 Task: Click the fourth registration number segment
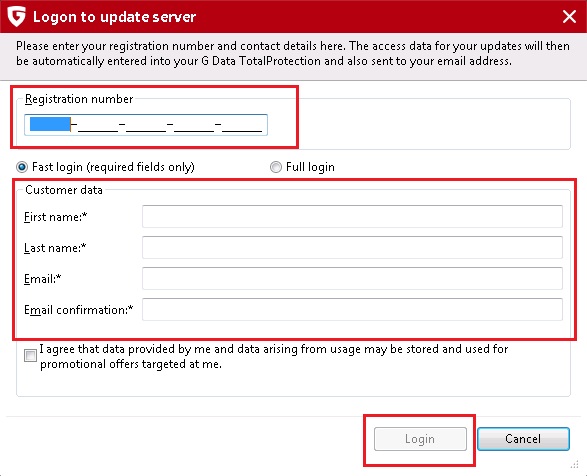click(x=194, y=125)
